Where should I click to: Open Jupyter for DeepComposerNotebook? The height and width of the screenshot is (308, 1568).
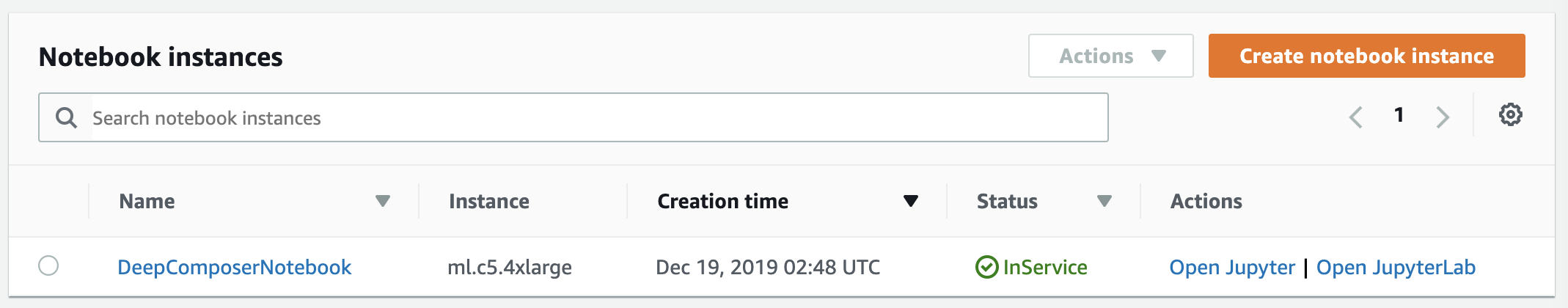pos(1232,268)
